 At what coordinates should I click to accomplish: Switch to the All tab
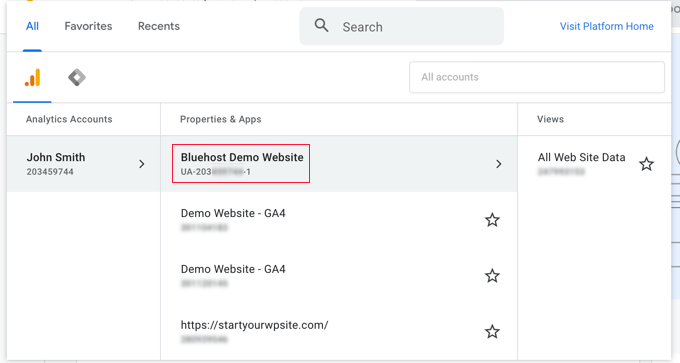click(x=32, y=26)
